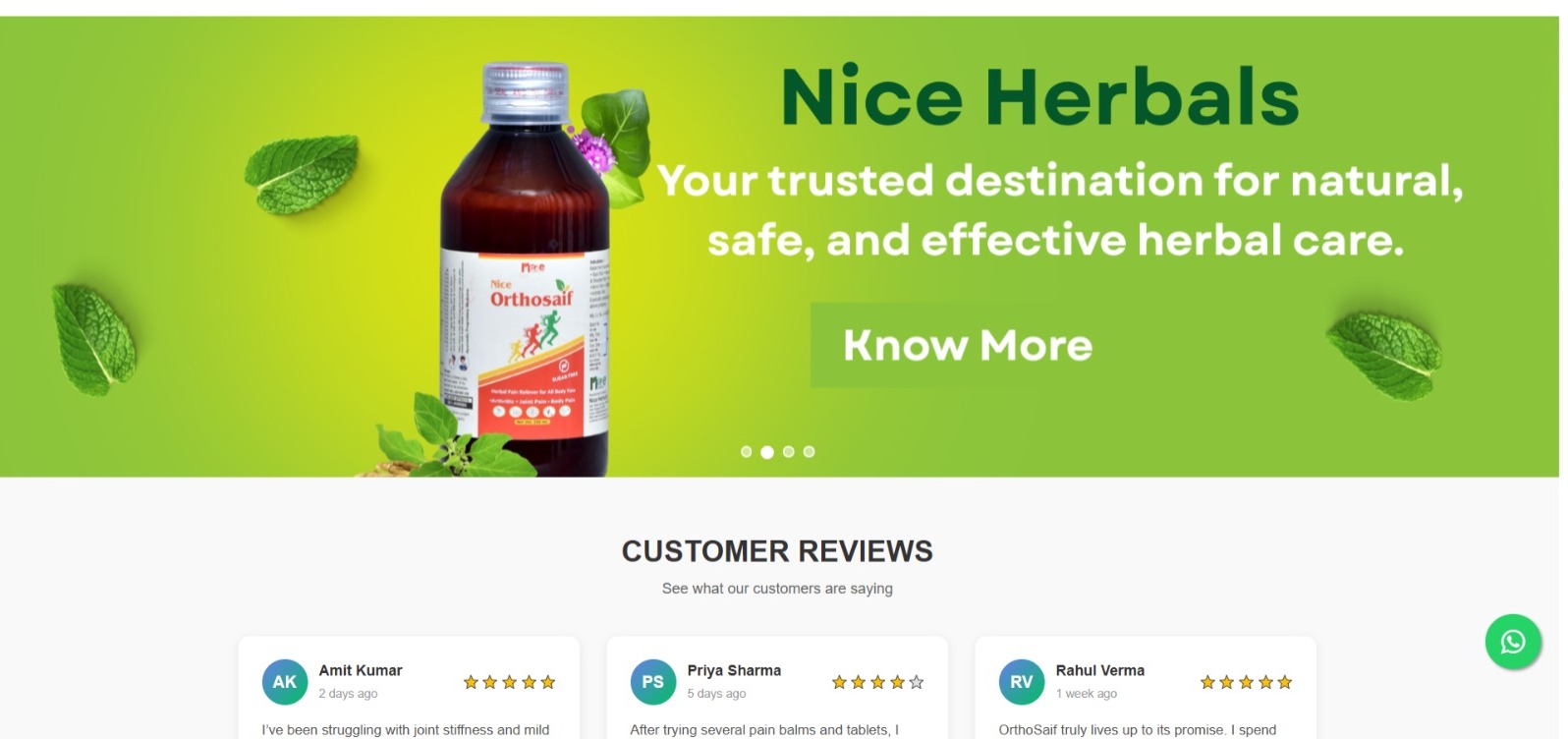Open Rahul Verma's reviewer name
The height and width of the screenshot is (739, 1568).
[x=1100, y=670]
